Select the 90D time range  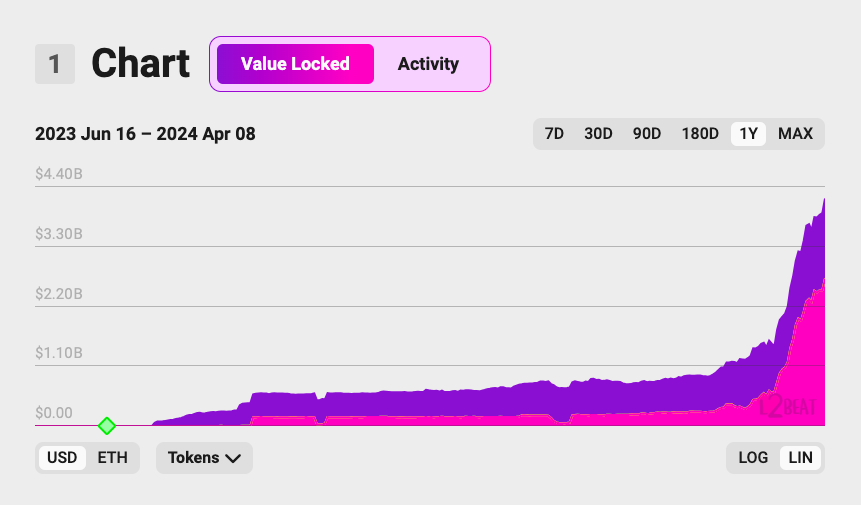[647, 133]
